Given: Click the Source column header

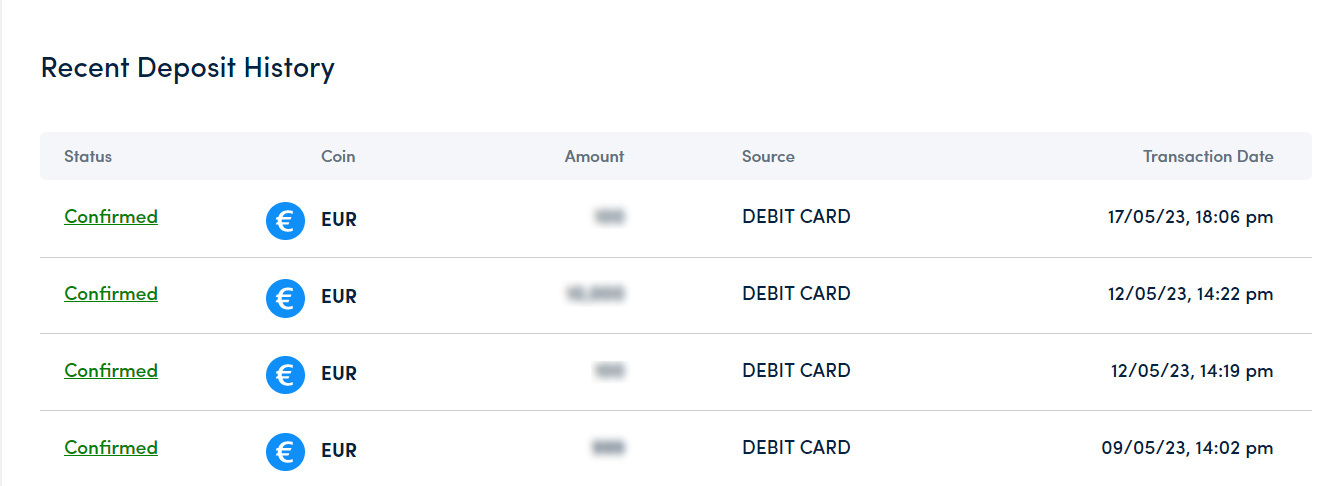Looking at the screenshot, I should point(768,156).
